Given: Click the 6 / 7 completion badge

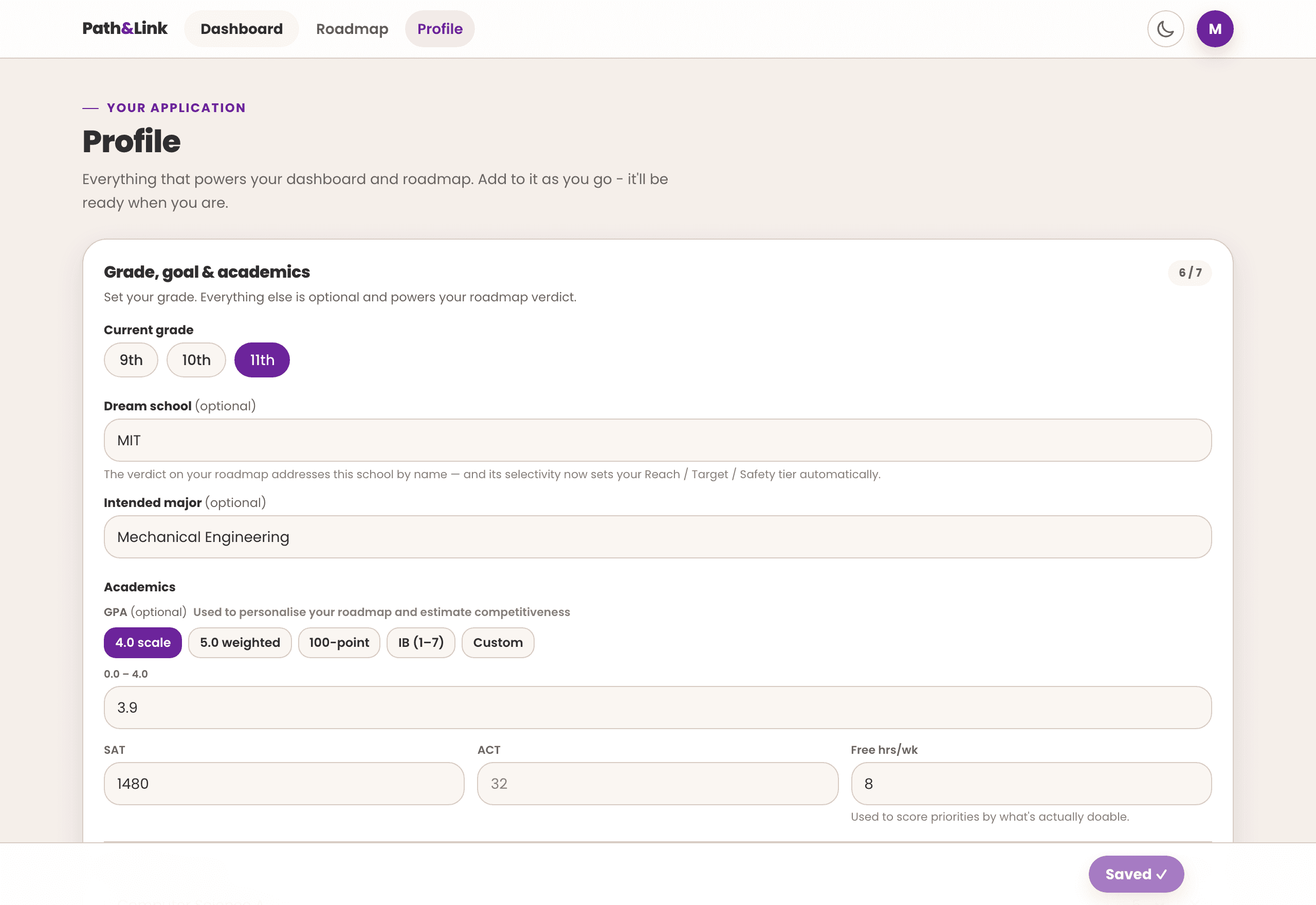Looking at the screenshot, I should coord(1190,273).
